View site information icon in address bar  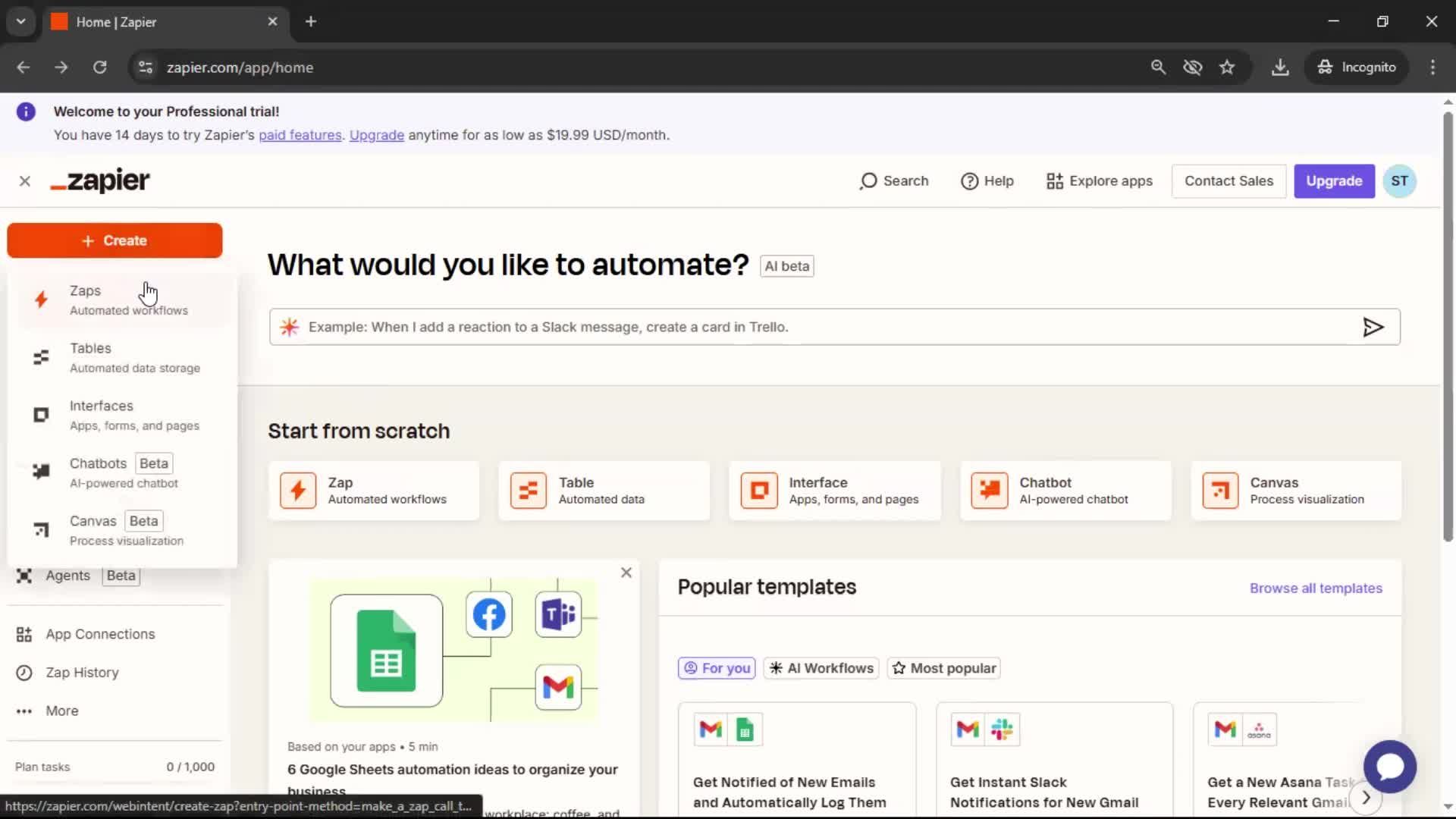pos(145,67)
